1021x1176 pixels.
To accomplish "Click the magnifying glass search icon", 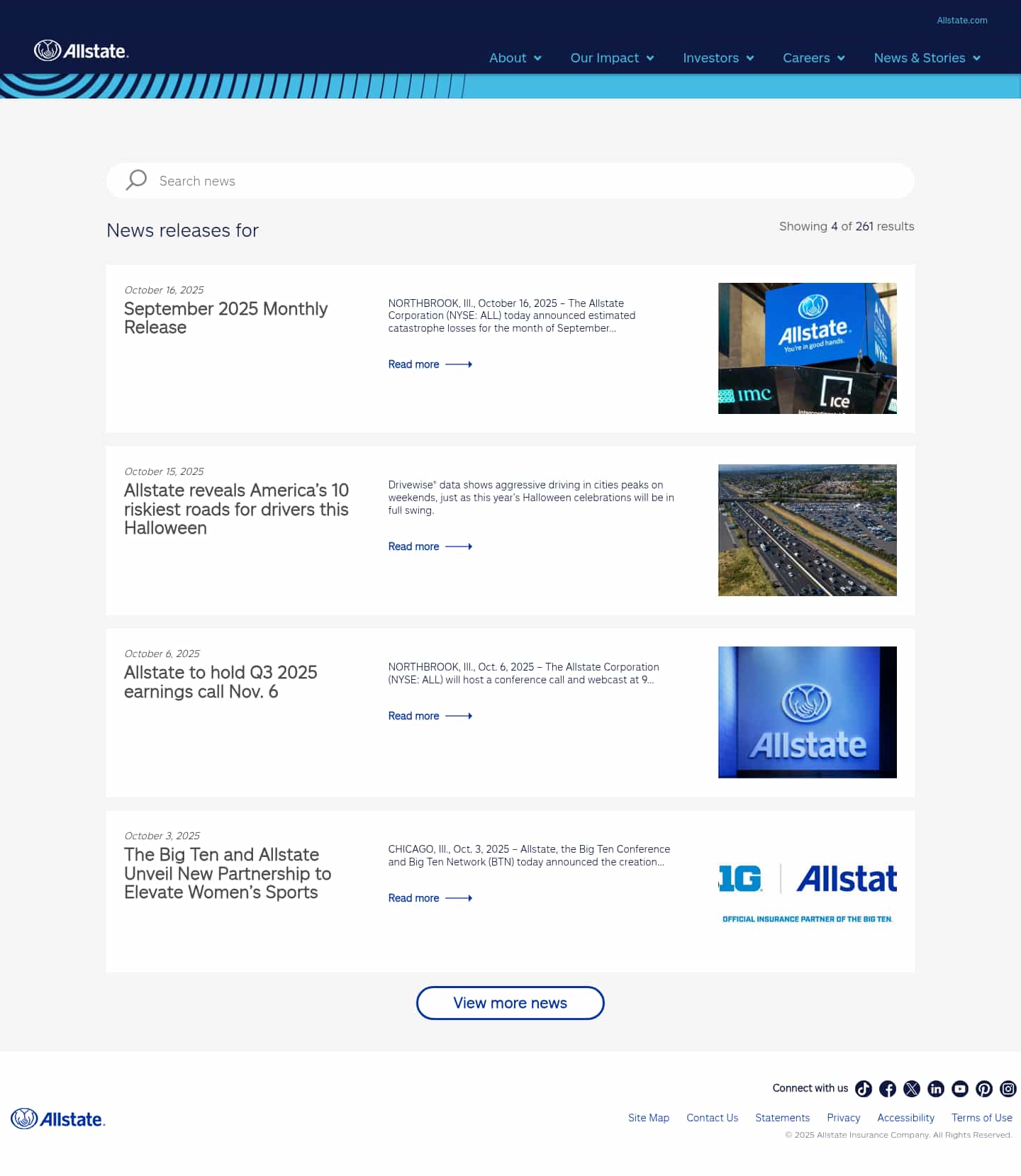I will [136, 180].
